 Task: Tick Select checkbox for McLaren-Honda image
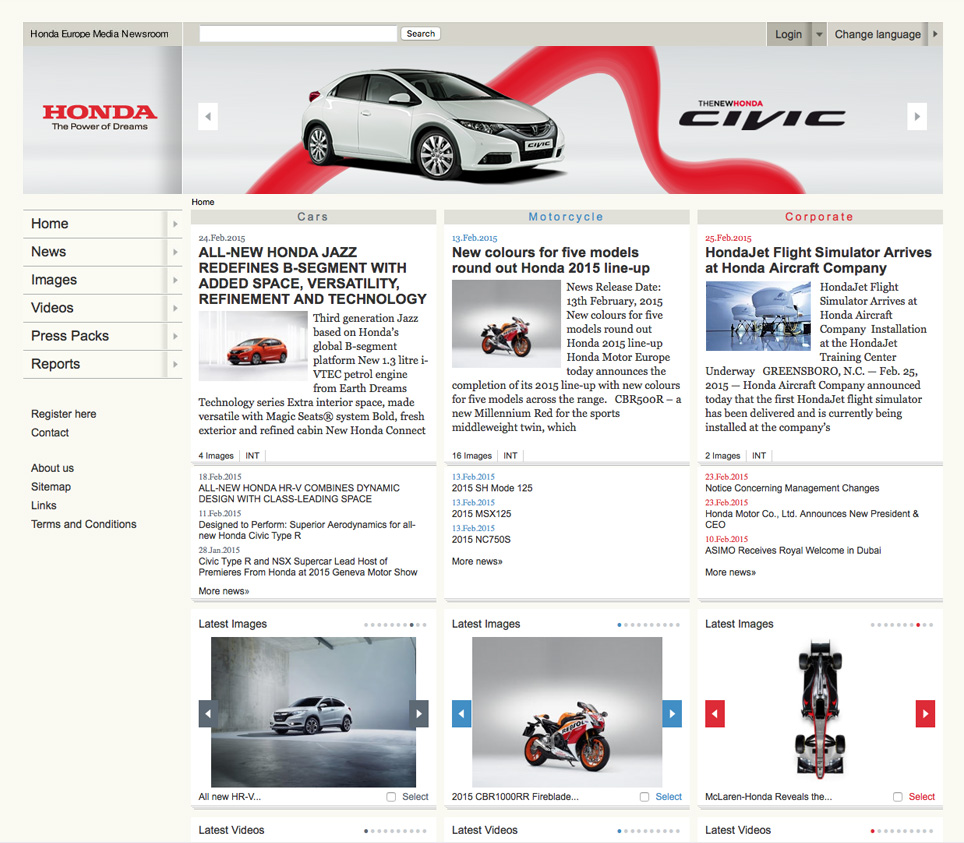(x=898, y=797)
